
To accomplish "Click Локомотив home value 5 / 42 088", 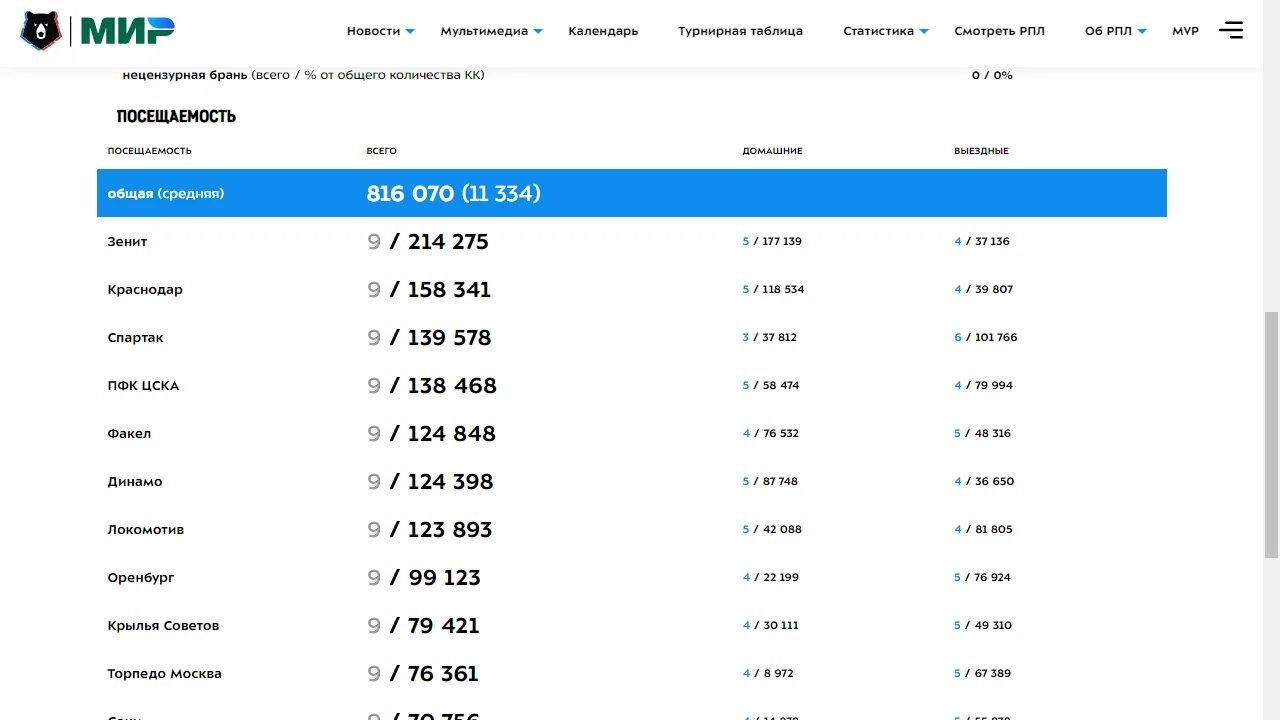I will [x=772, y=529].
